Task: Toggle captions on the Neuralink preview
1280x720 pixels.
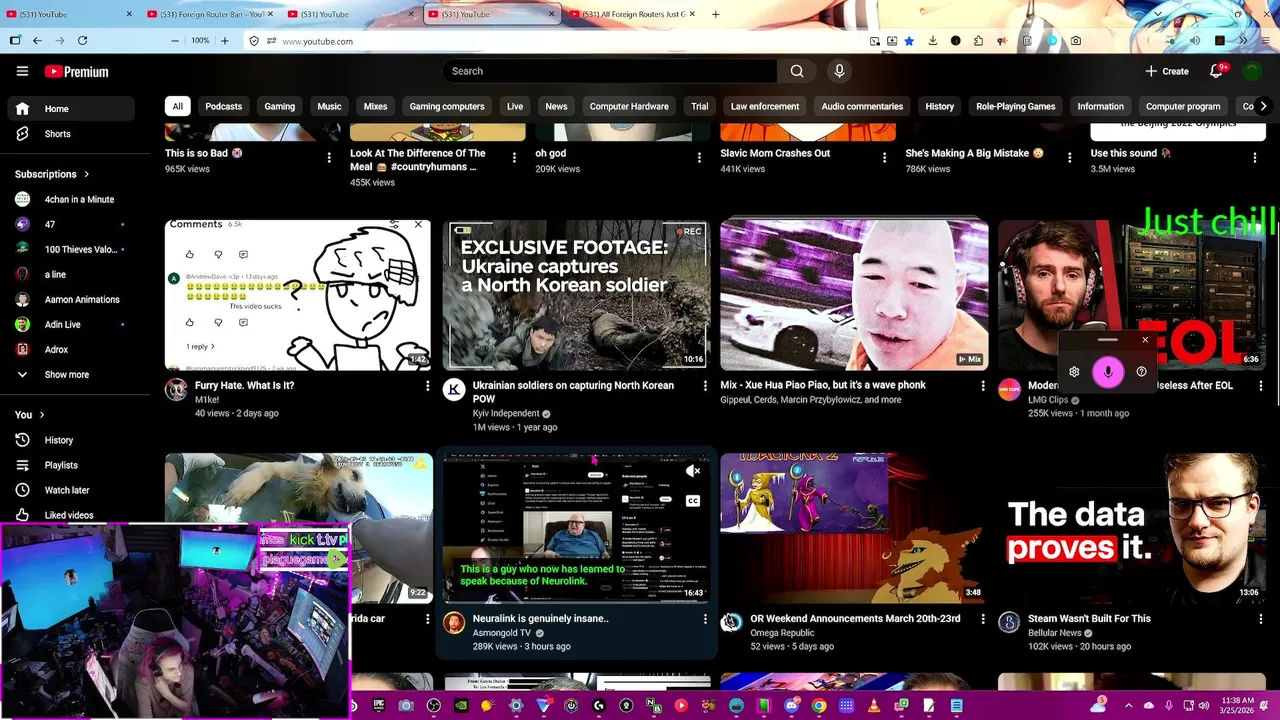Action: click(x=693, y=500)
